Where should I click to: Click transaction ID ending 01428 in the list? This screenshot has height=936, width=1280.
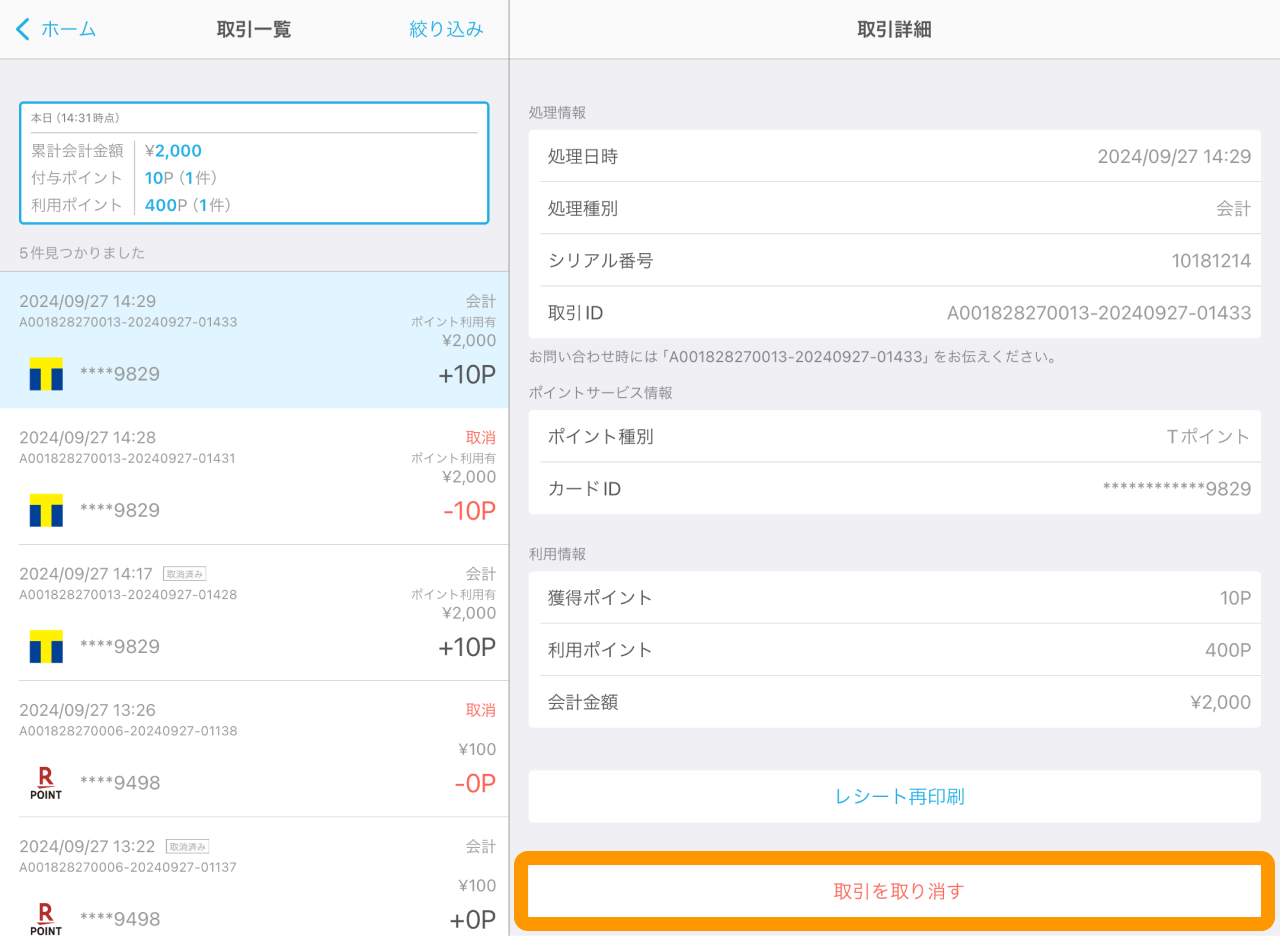point(128,594)
